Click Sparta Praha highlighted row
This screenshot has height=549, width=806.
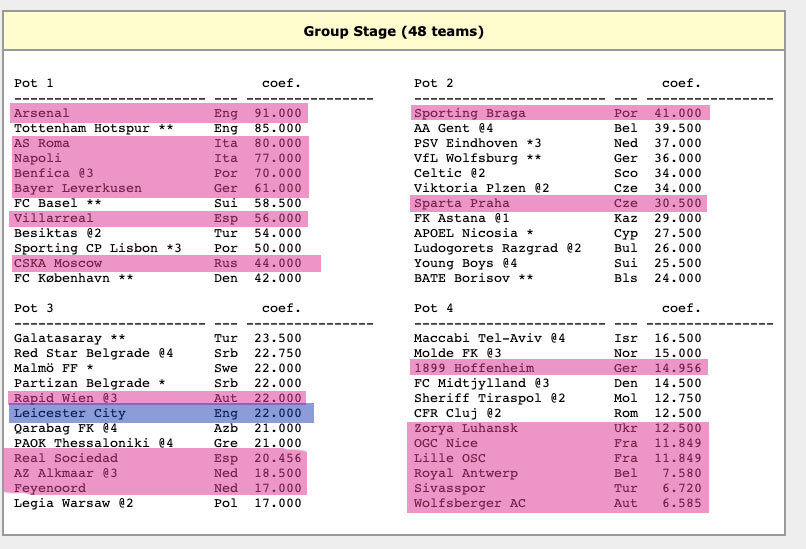559,204
